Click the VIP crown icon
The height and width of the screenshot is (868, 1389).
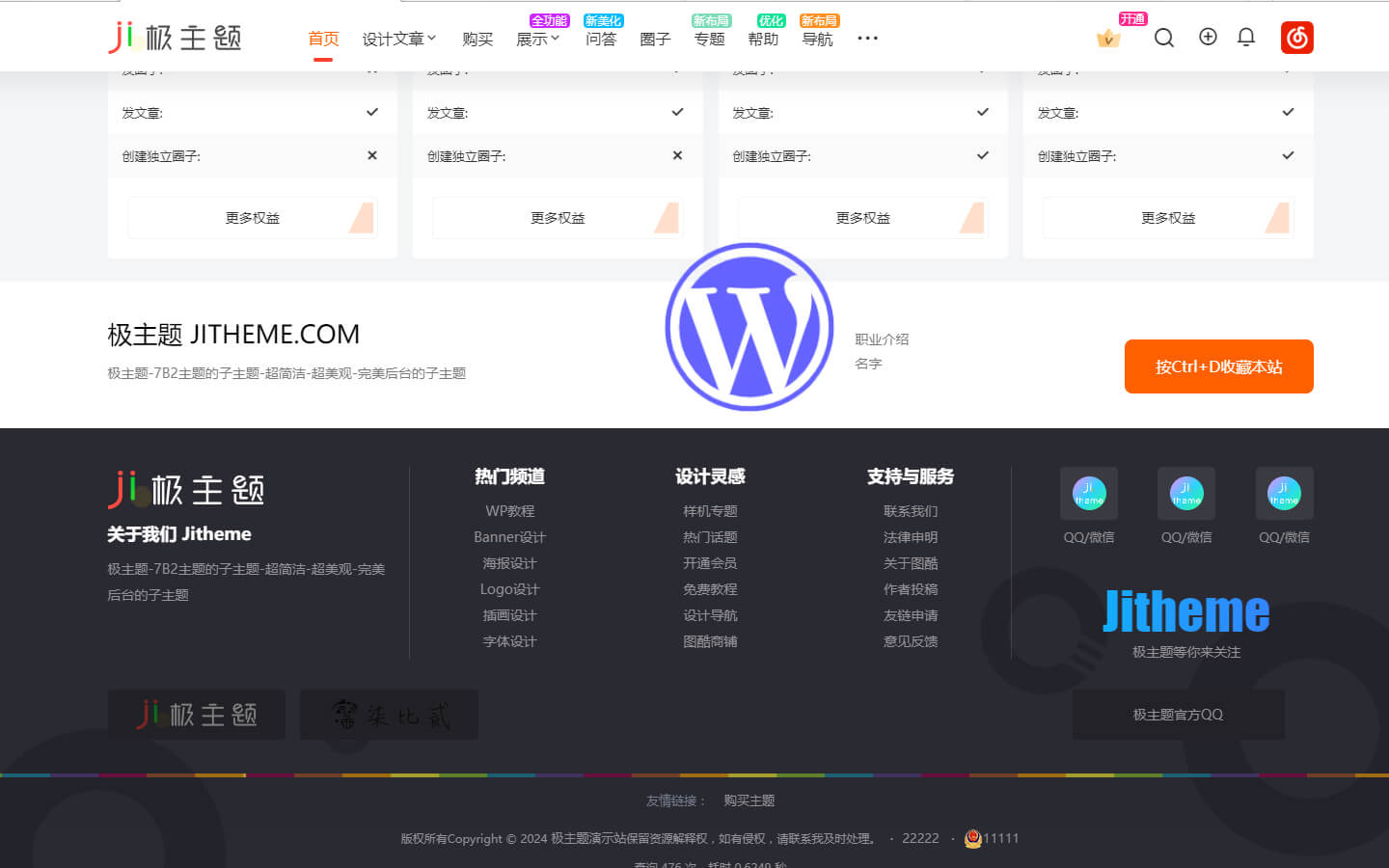1108,39
